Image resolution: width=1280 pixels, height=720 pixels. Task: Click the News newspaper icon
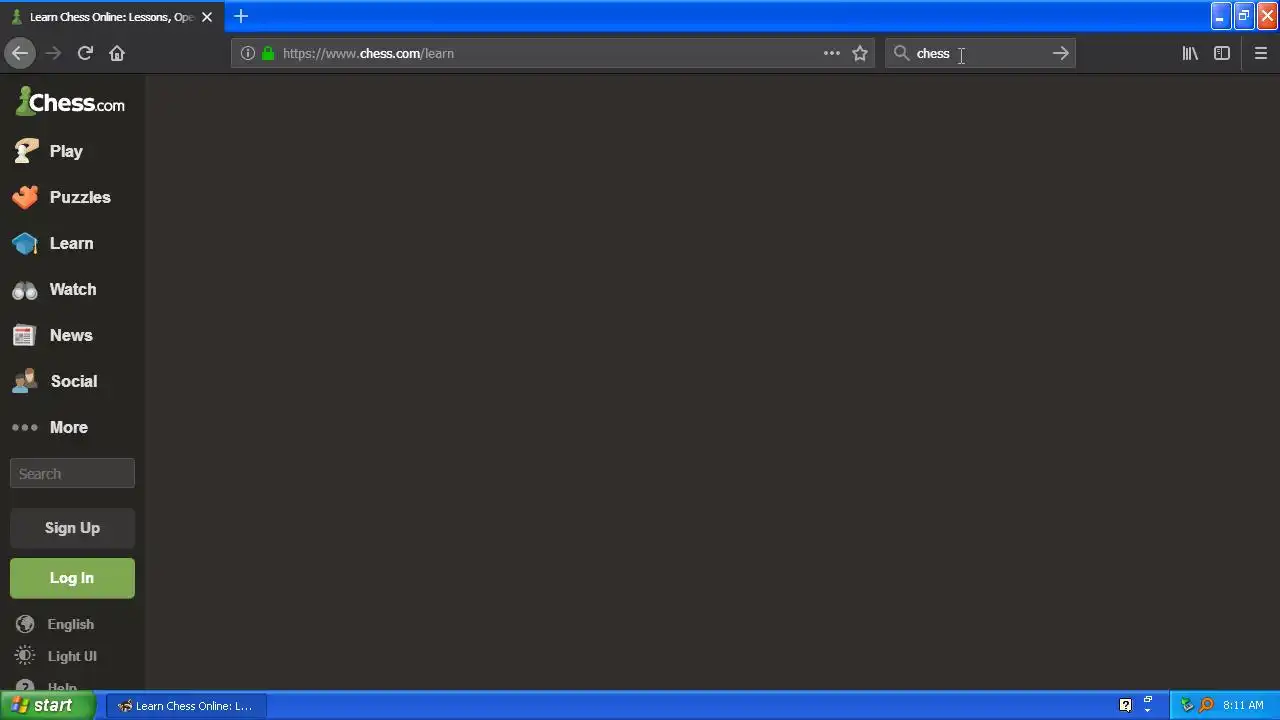tap(24, 336)
